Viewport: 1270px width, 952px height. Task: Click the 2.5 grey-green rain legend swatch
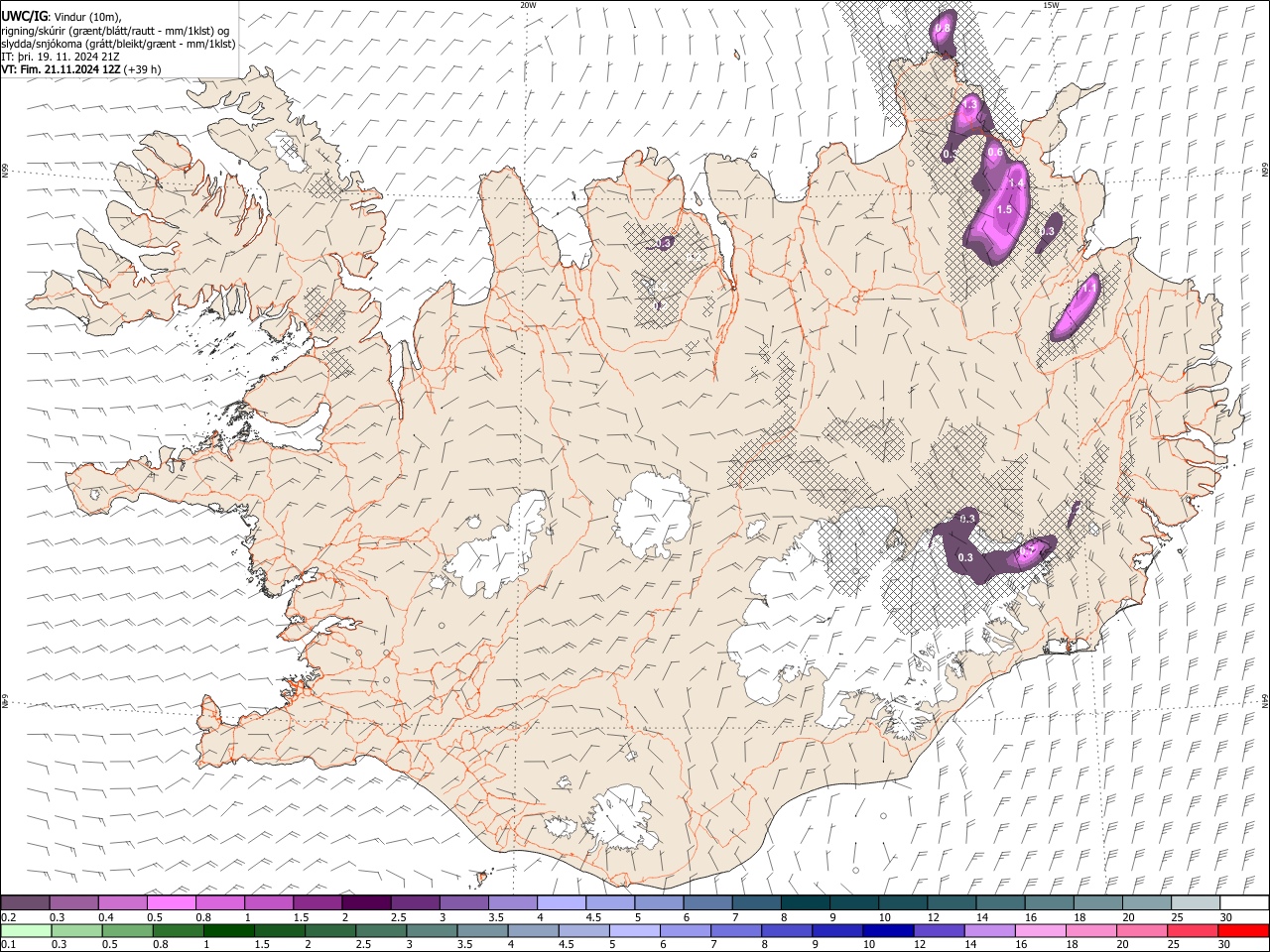pyautogui.click(x=380, y=930)
